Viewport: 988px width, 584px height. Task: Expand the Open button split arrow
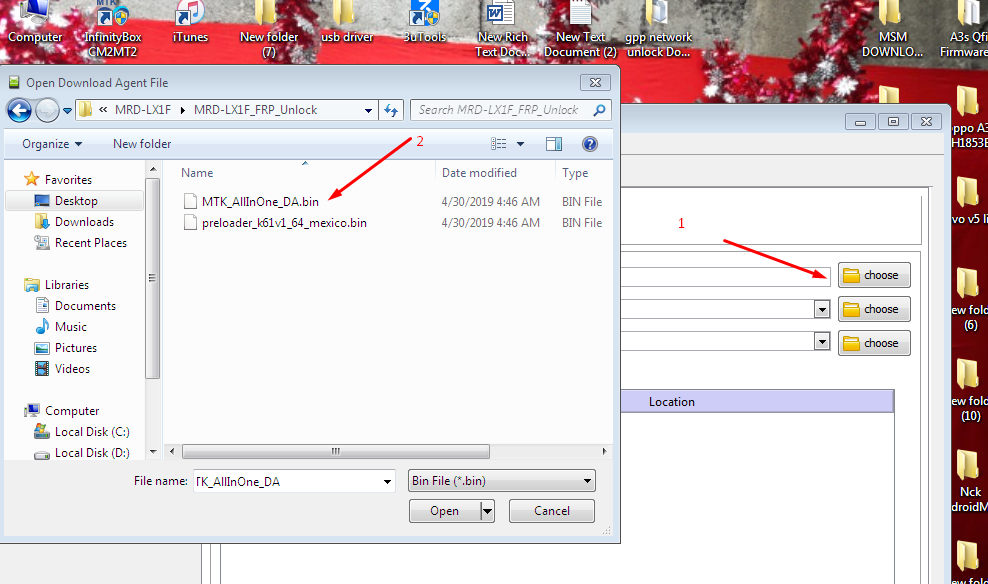[487, 511]
